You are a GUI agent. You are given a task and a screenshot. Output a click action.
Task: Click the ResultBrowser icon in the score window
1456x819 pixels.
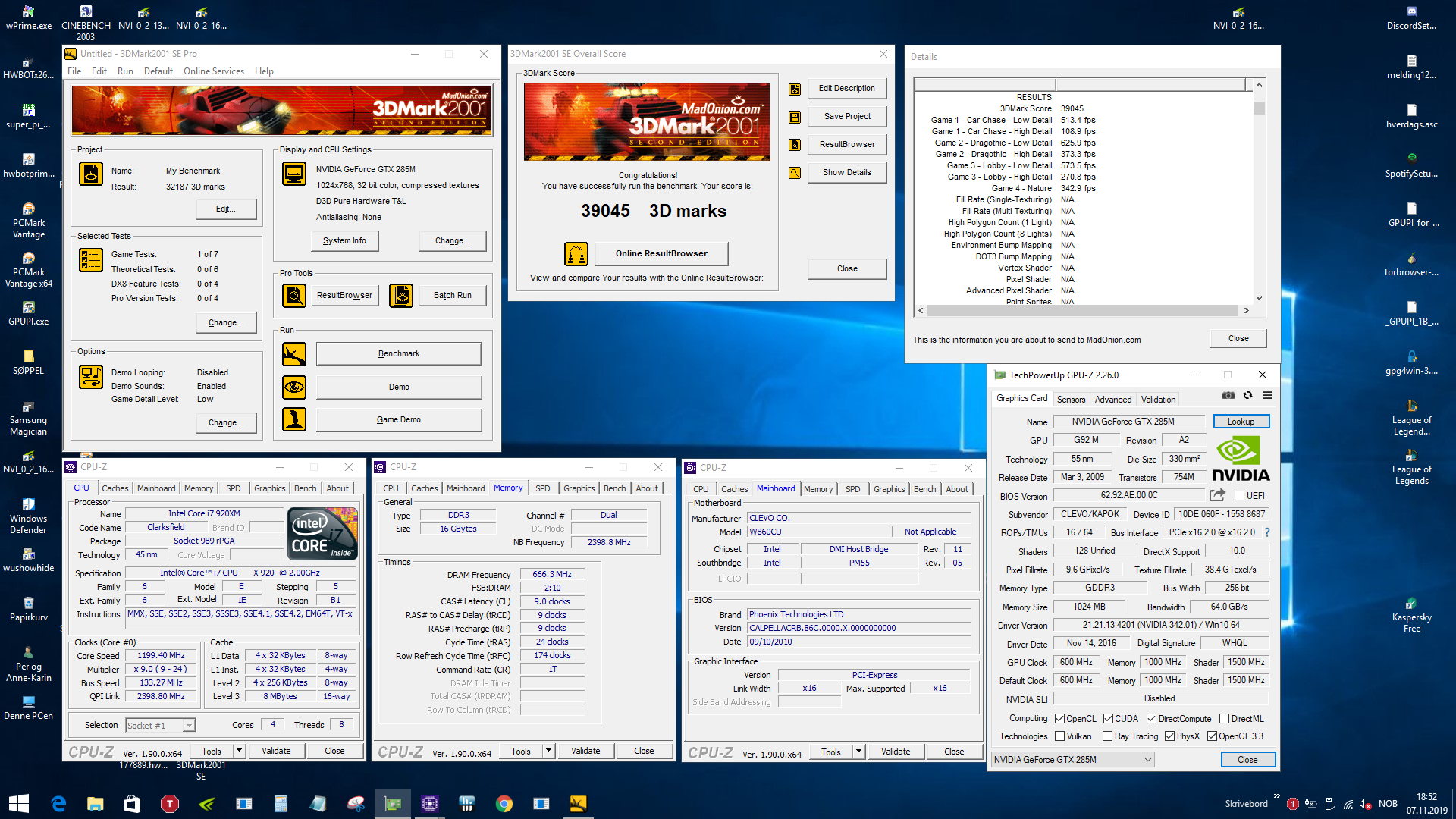pos(795,145)
